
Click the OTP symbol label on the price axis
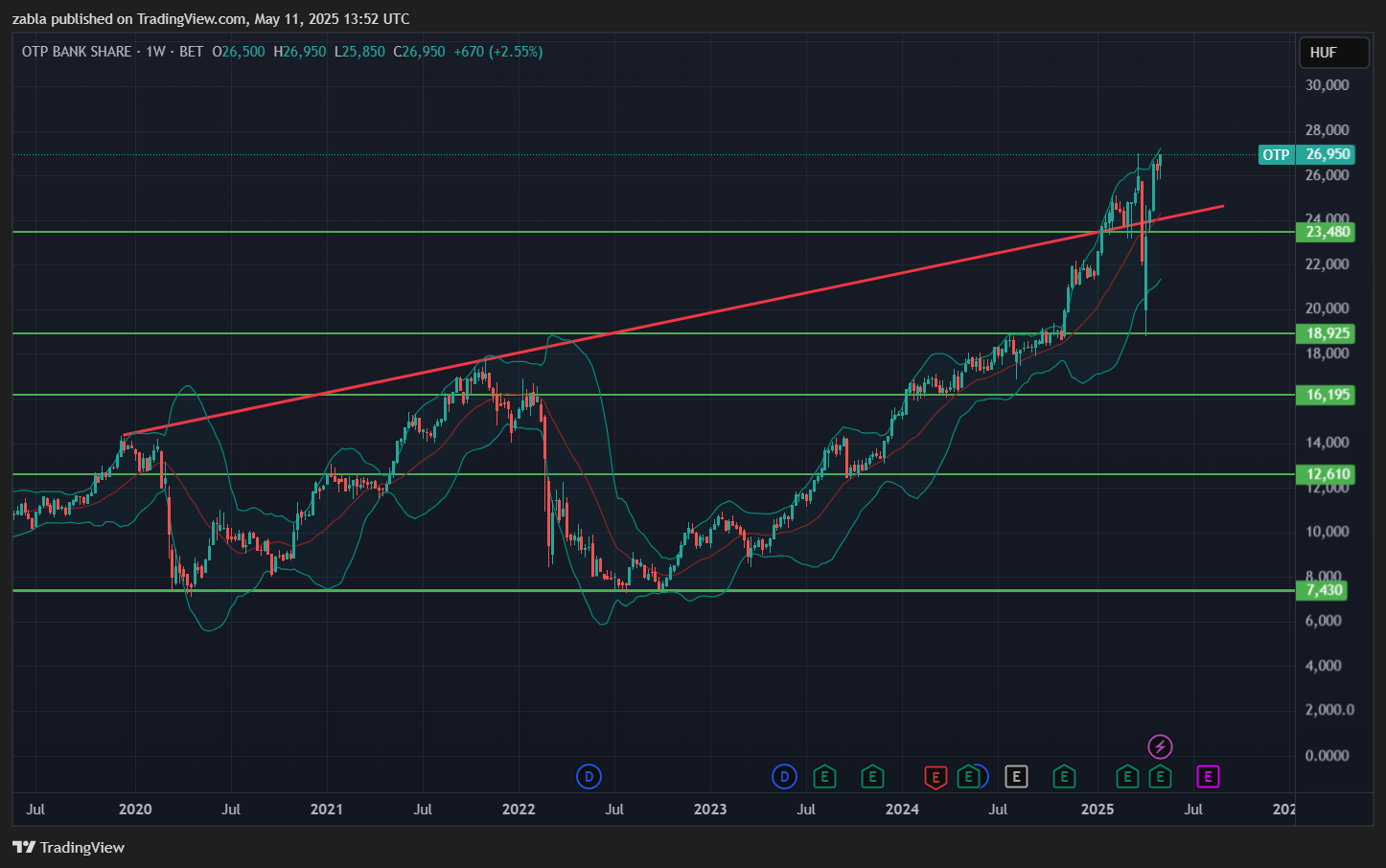click(1276, 154)
